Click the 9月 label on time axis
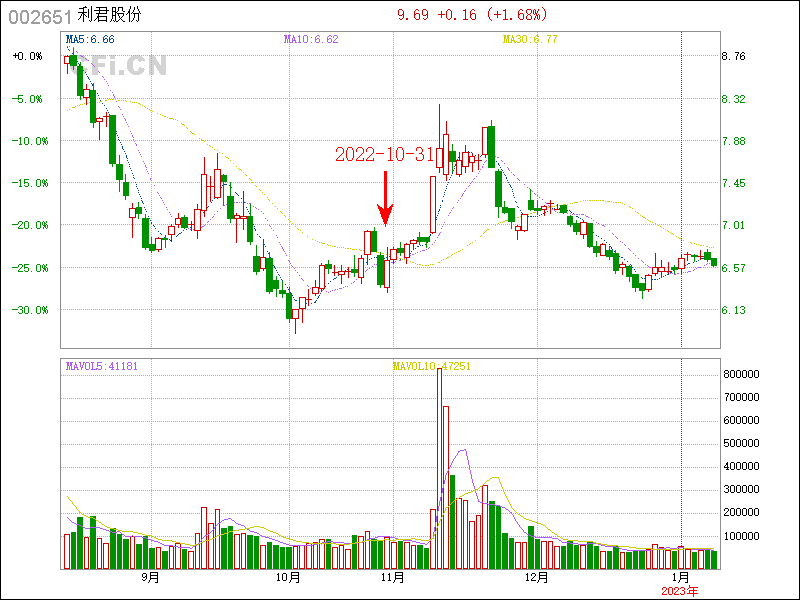The height and width of the screenshot is (600, 800). coord(150,577)
